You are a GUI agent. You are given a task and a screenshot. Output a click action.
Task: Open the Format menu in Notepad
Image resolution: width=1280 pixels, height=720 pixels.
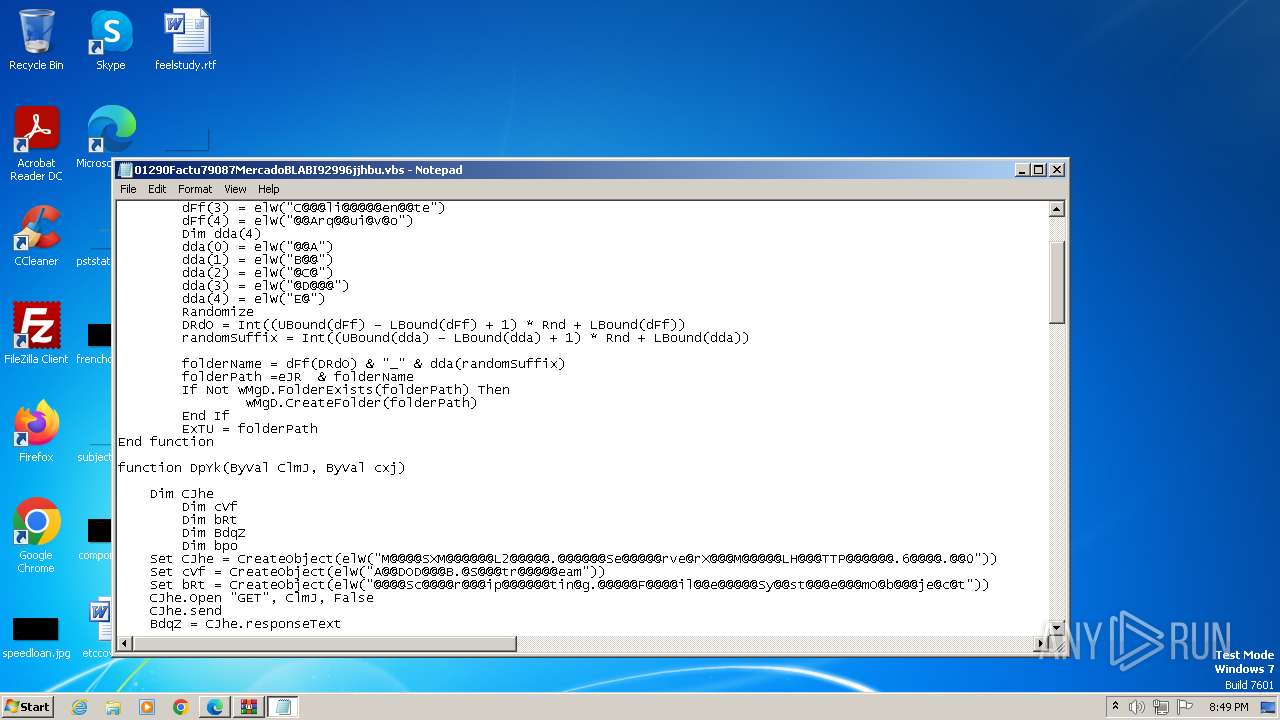(195, 189)
